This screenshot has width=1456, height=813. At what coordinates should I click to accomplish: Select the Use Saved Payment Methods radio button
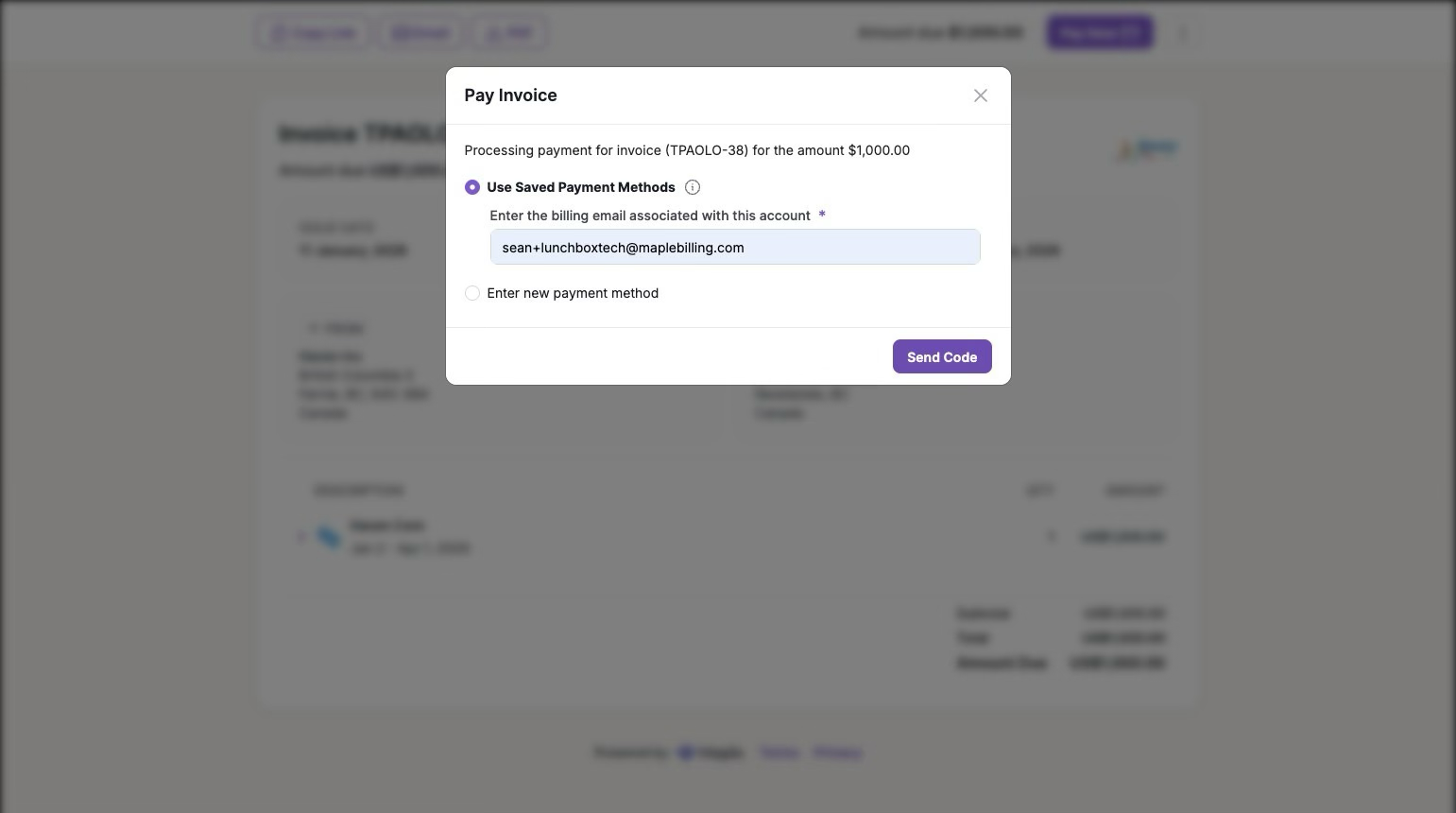click(472, 187)
